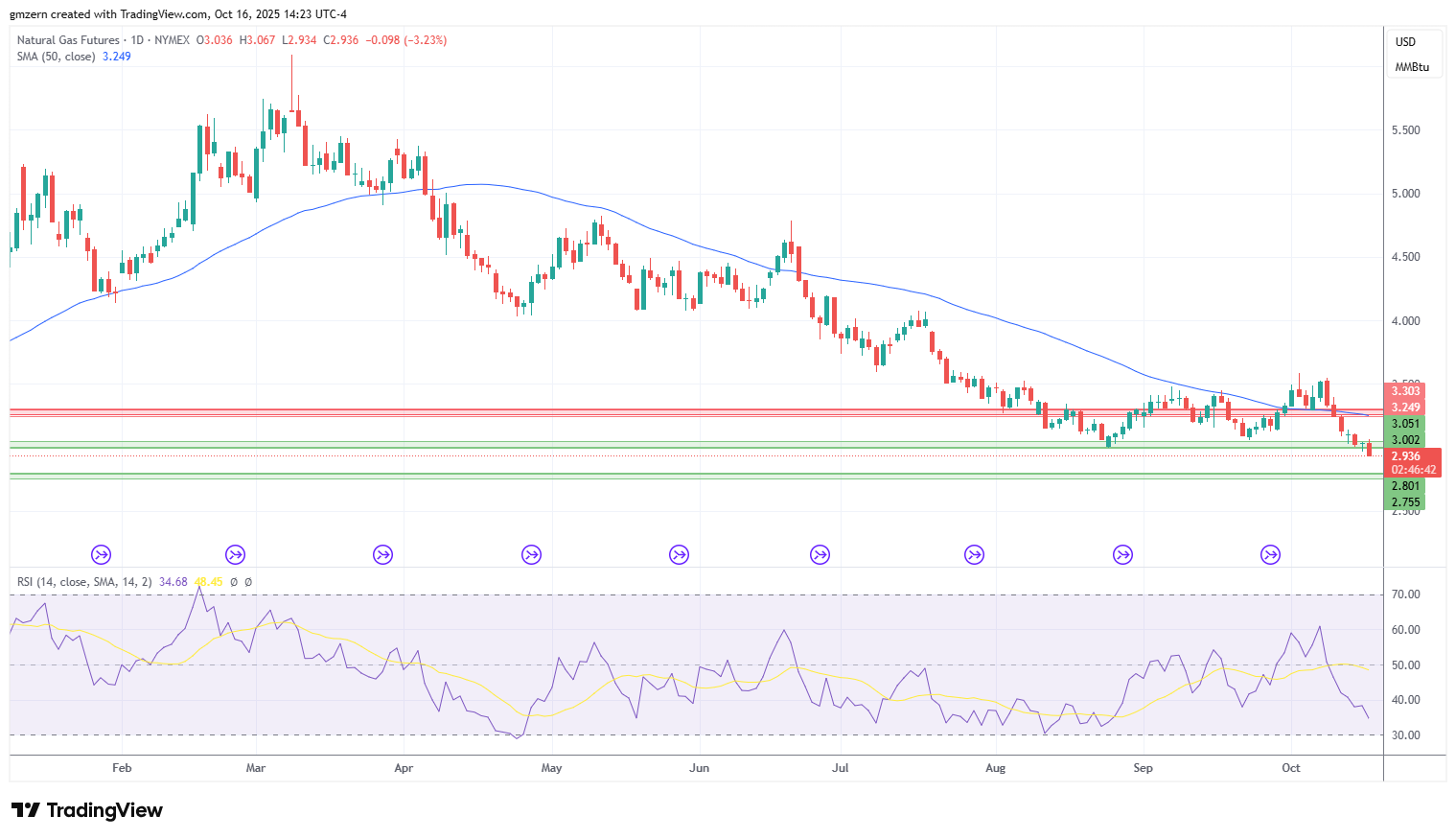Image resolution: width=1456 pixels, height=839 pixels.
Task: Click the RSI 70.00 scale label
Action: coord(1406,594)
